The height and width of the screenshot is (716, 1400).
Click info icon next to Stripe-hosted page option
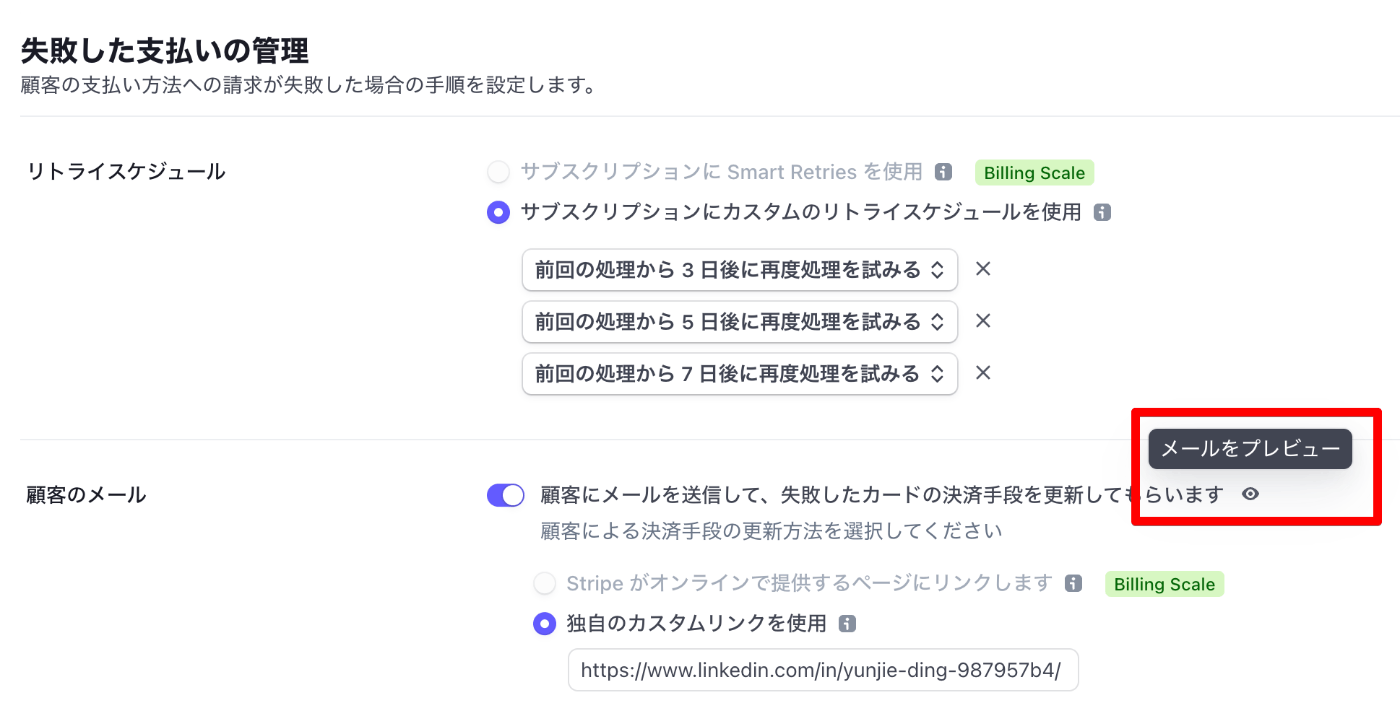pos(1073,583)
